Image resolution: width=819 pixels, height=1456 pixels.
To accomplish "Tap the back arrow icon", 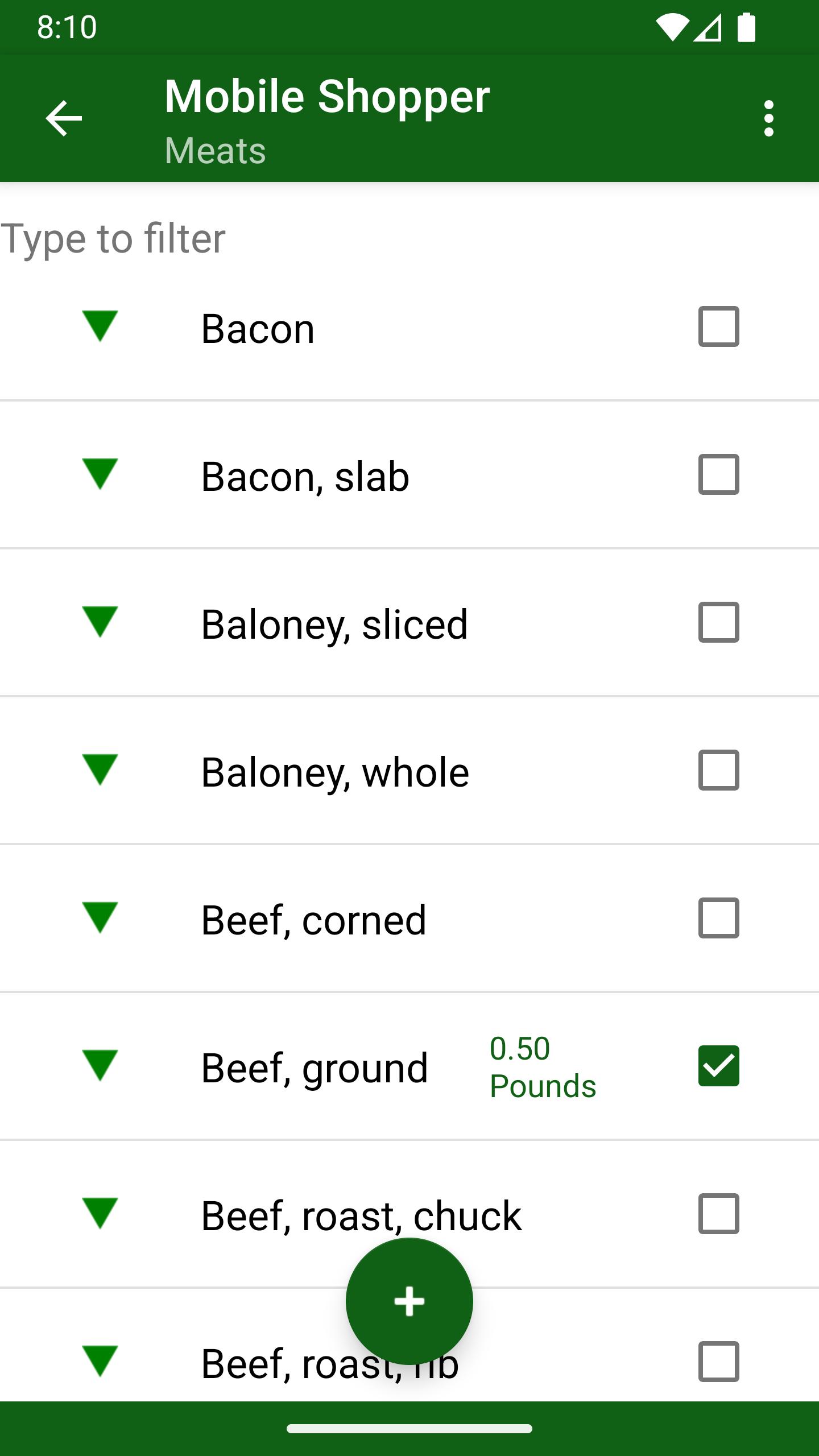I will point(64,118).
